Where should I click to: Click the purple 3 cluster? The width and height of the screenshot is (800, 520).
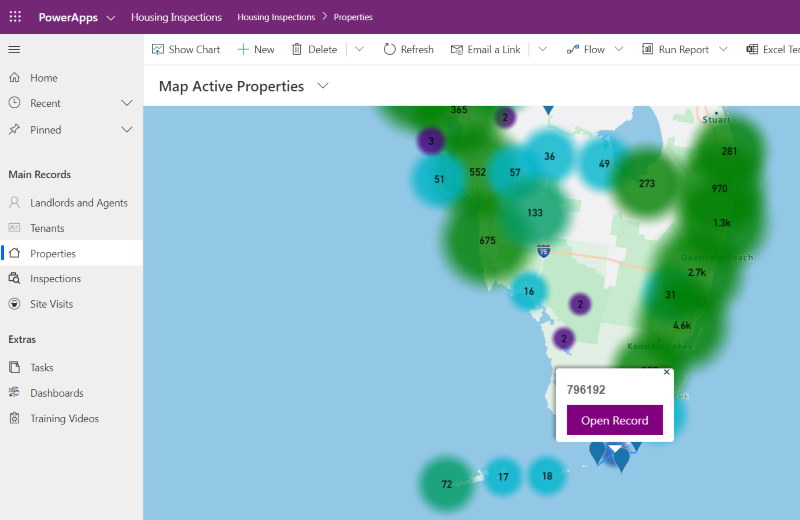coord(431,141)
